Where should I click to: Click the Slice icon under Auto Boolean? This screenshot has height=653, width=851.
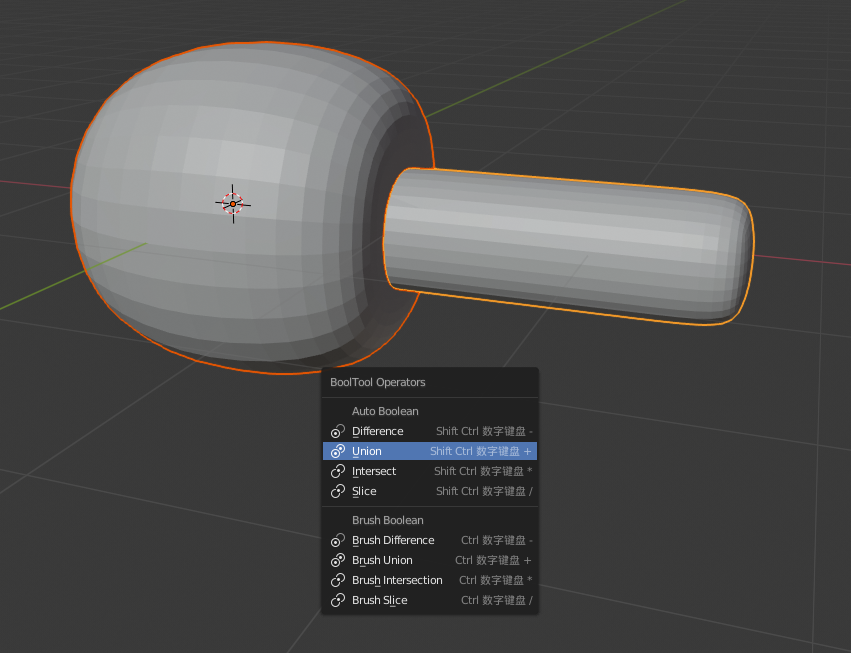coord(338,491)
